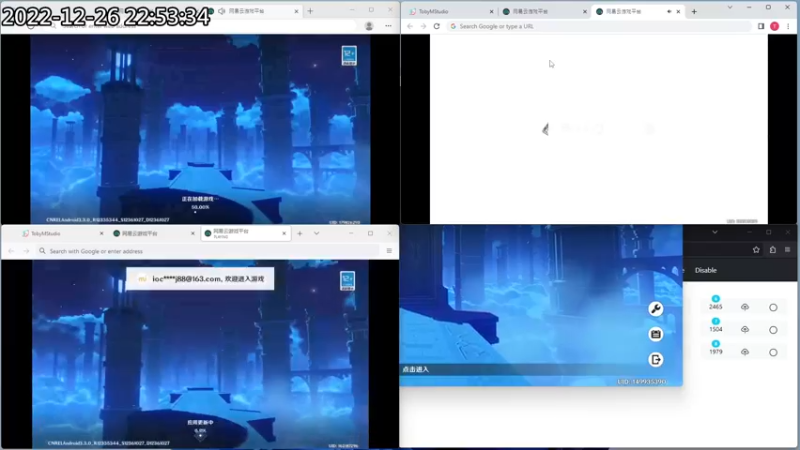800x450 pixels.
Task: Select the radio circle in row 1979
Action: 773,353
